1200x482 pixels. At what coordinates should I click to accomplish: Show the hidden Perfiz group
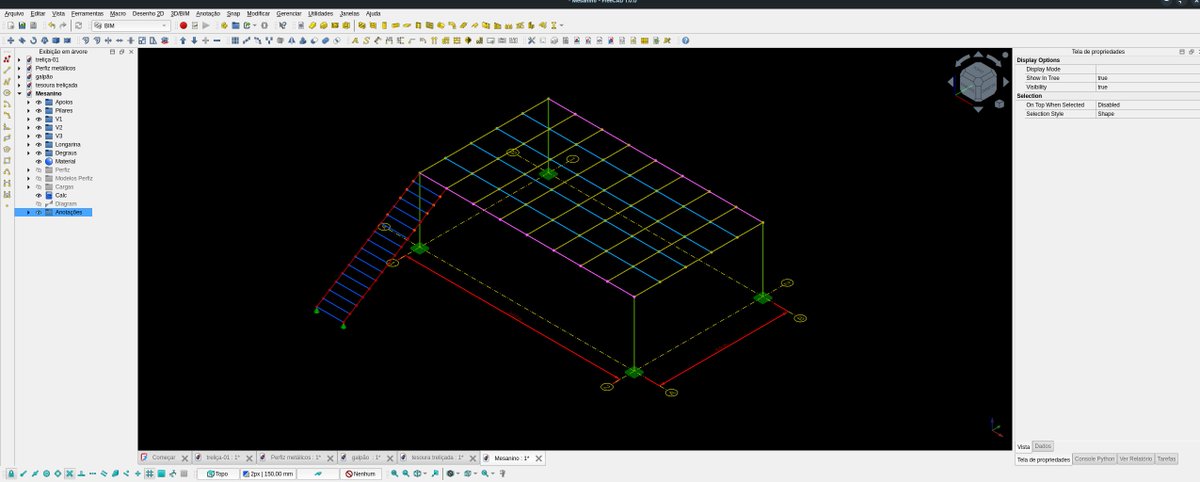tap(39, 170)
